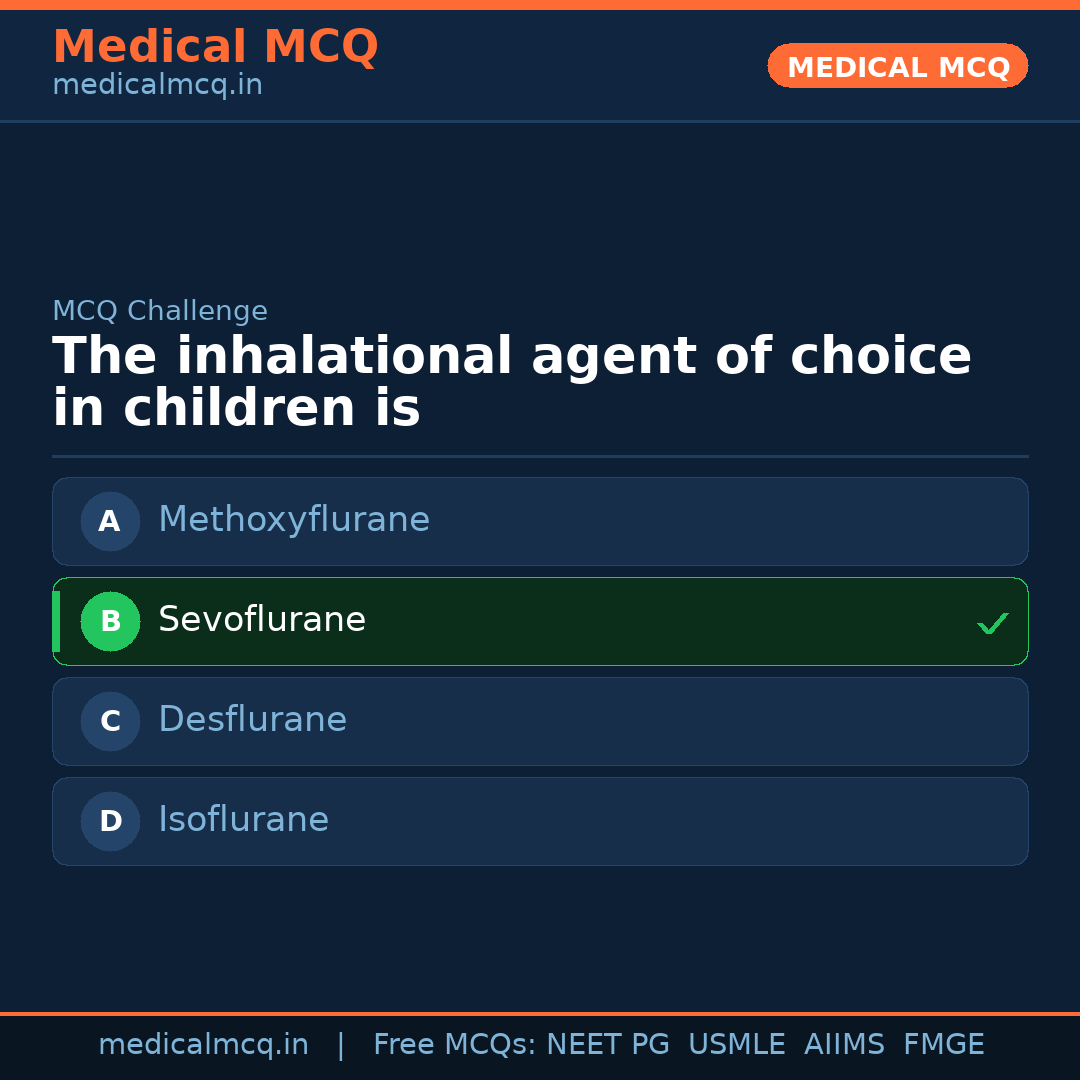The height and width of the screenshot is (1080, 1080).
Task: Click the green checkmark on Sevoflurane
Action: tap(993, 623)
